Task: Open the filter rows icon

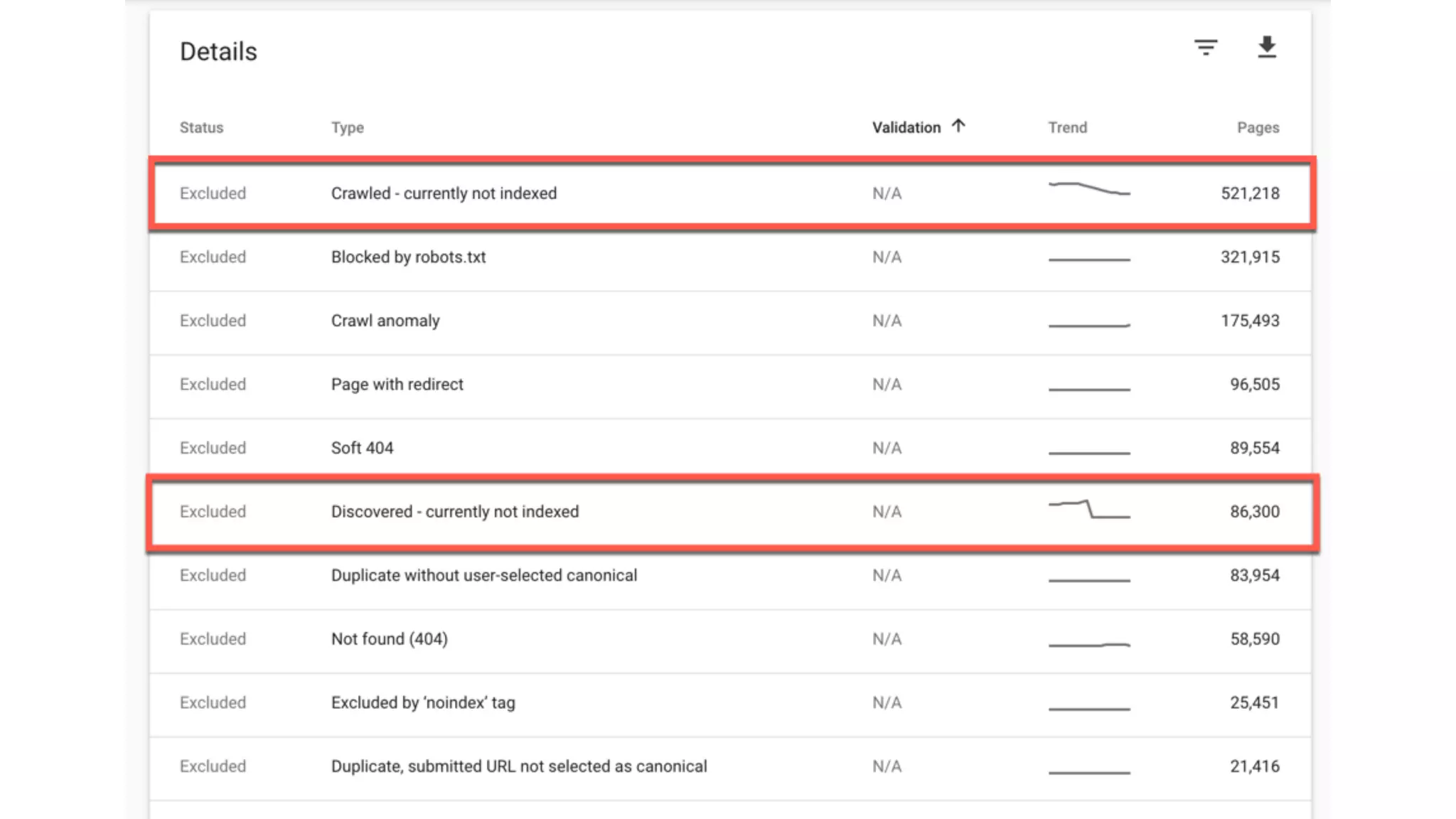Action: (x=1205, y=48)
